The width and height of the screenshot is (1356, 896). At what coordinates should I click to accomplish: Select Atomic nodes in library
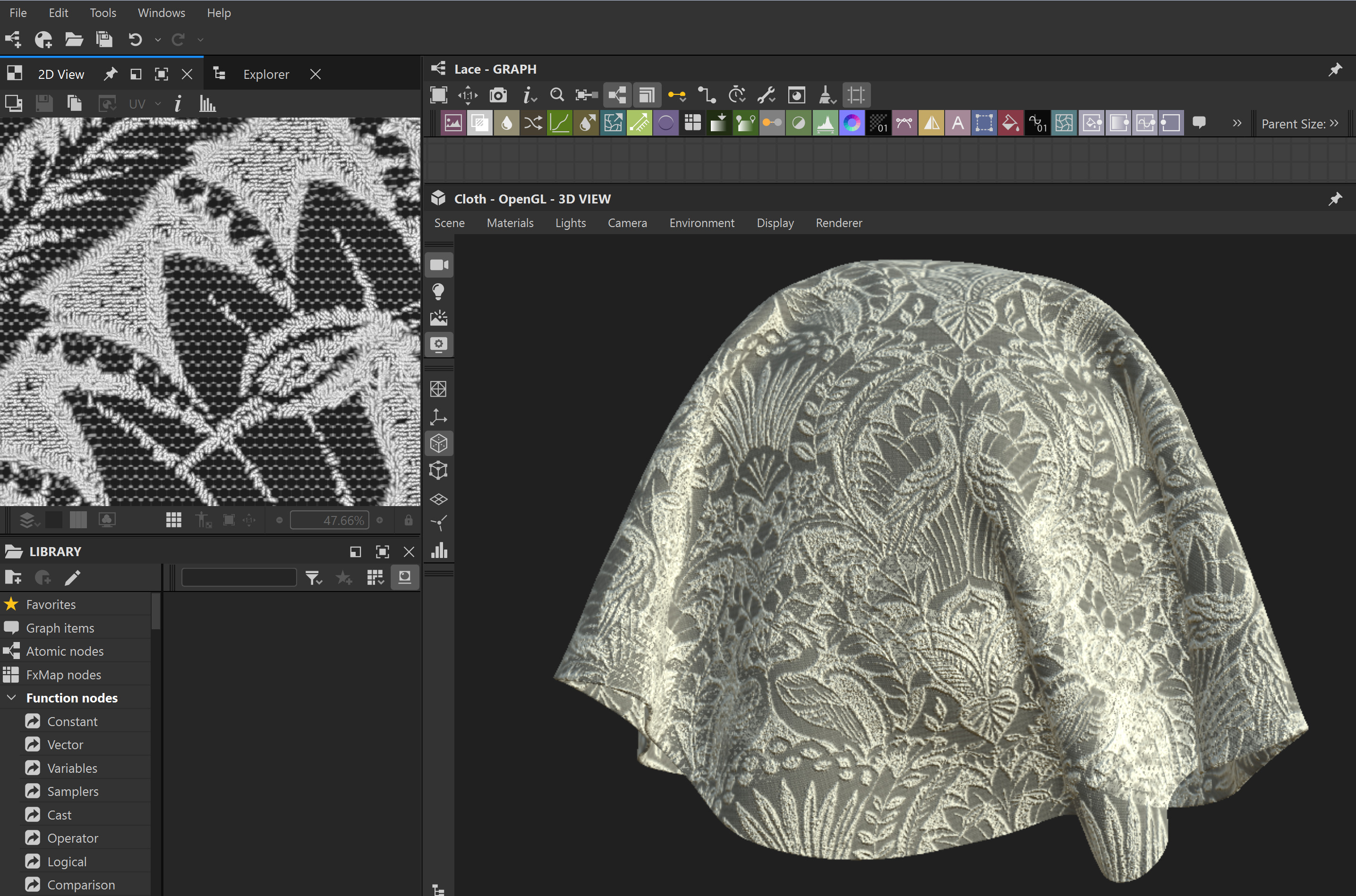point(65,651)
